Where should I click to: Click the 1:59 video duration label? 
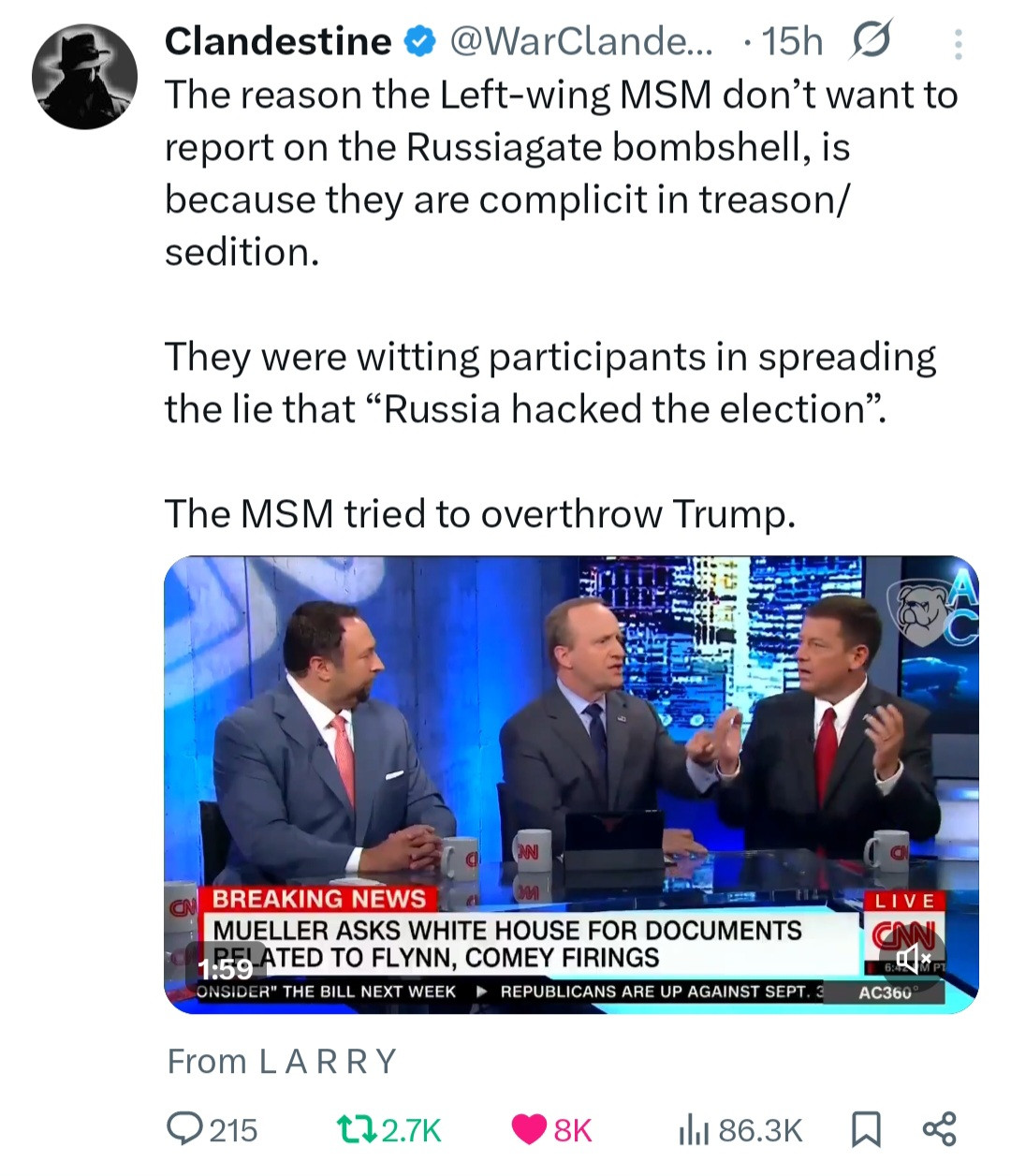225,969
